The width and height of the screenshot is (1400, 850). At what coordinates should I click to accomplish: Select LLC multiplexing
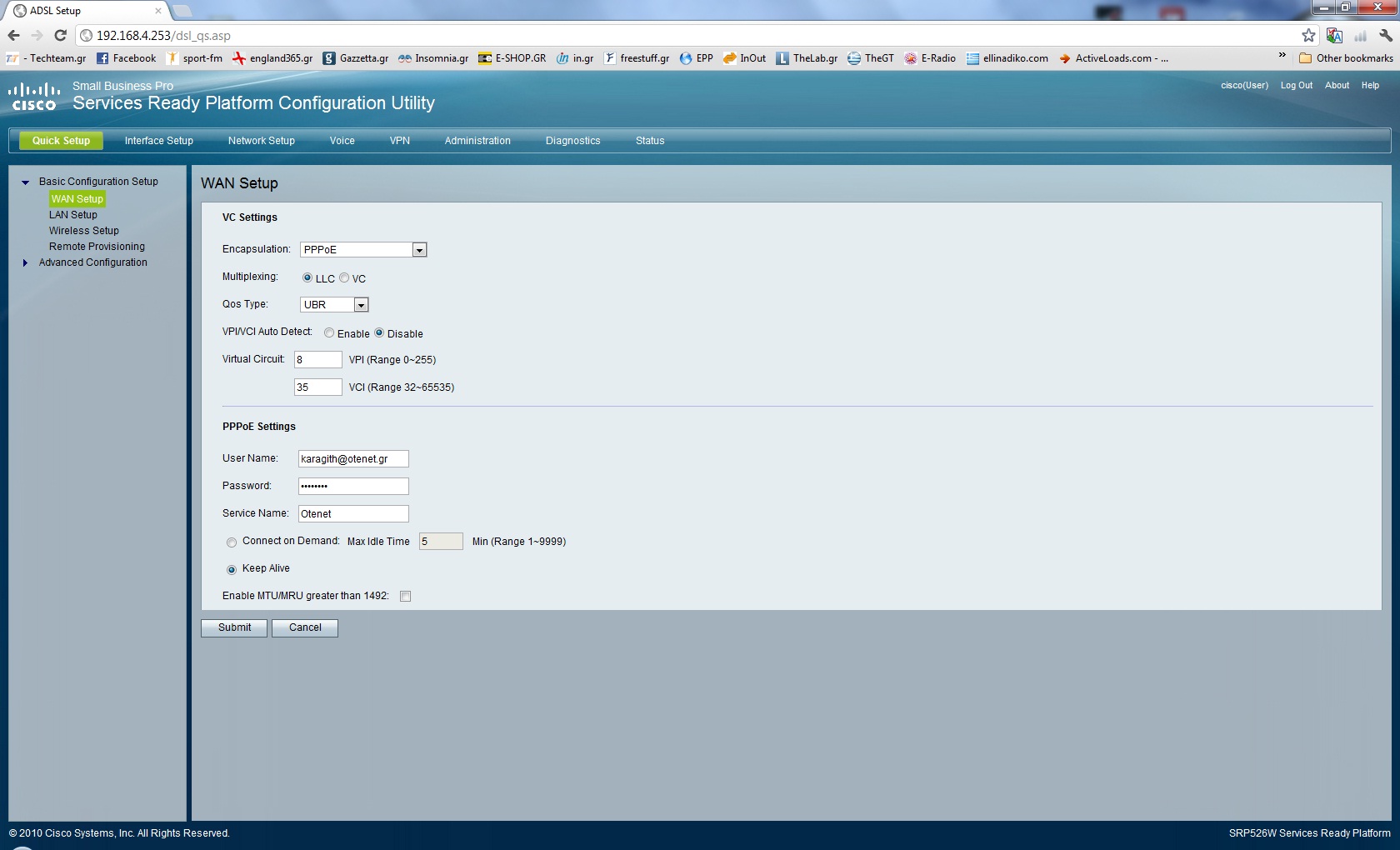pos(307,277)
